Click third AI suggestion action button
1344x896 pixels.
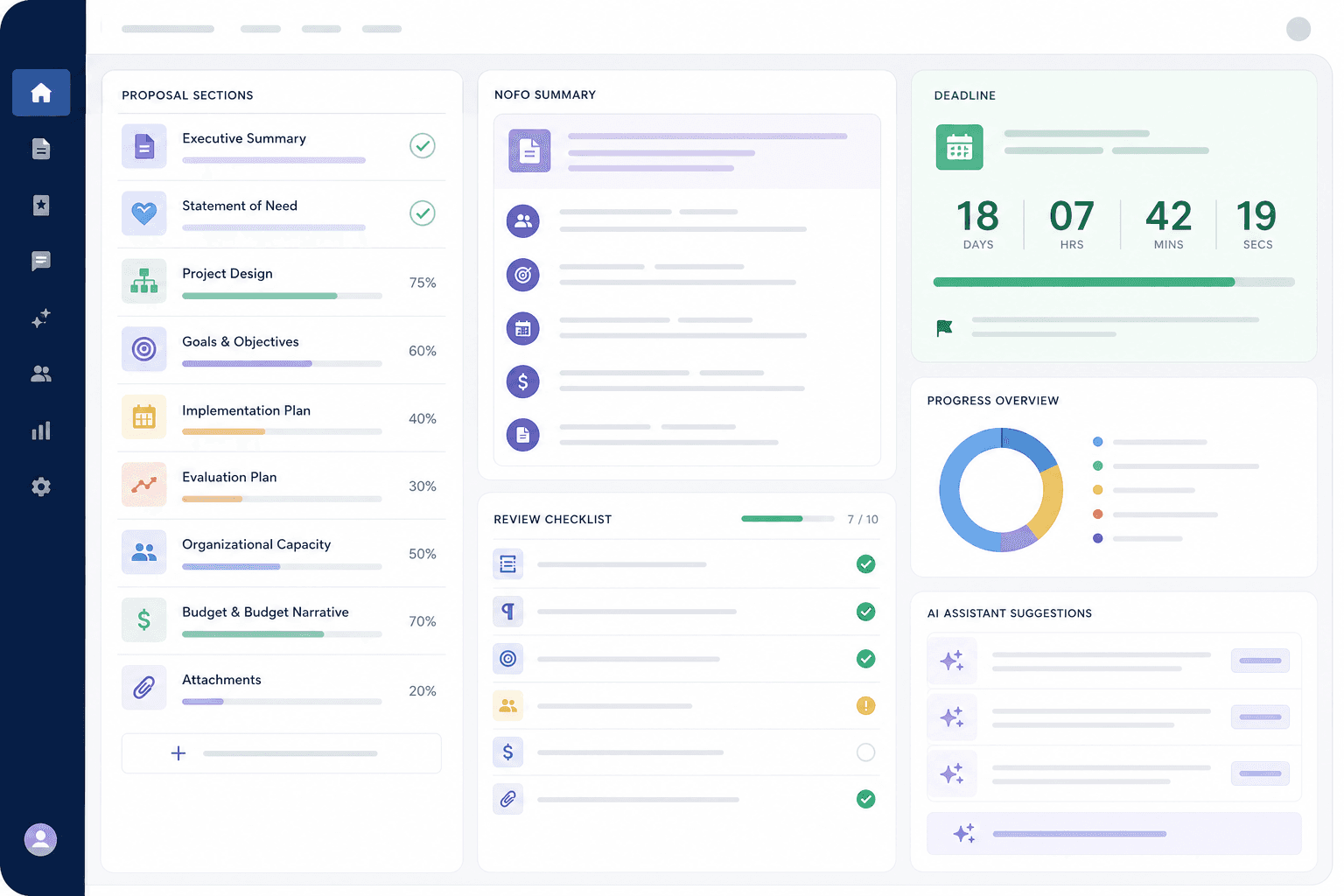point(1260,773)
